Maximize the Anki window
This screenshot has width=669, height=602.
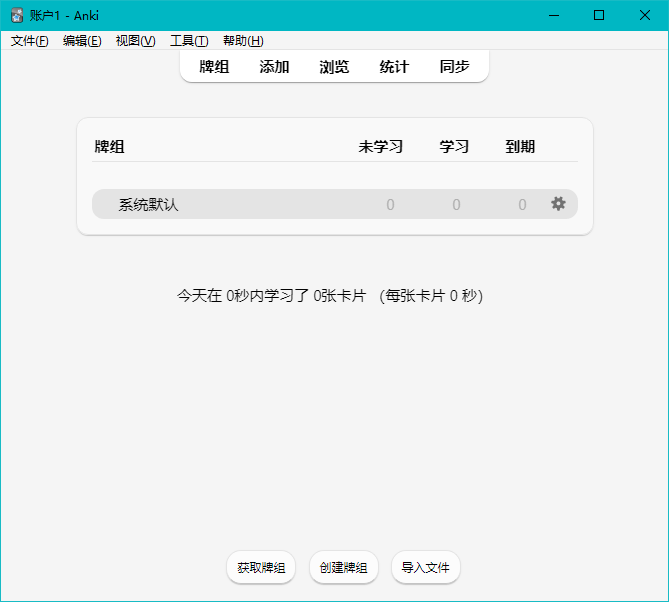click(x=599, y=15)
